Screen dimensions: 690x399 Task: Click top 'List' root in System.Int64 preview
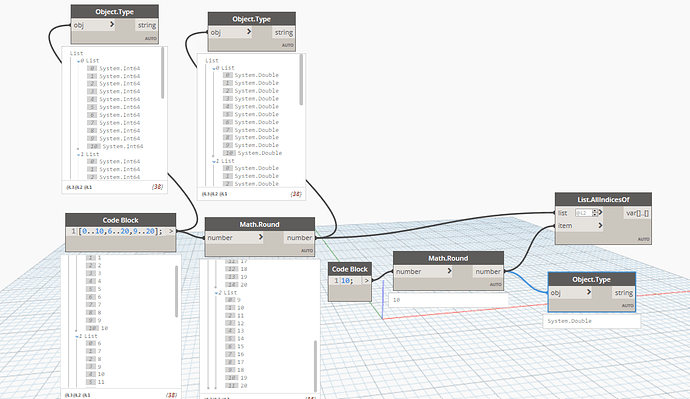coord(77,53)
